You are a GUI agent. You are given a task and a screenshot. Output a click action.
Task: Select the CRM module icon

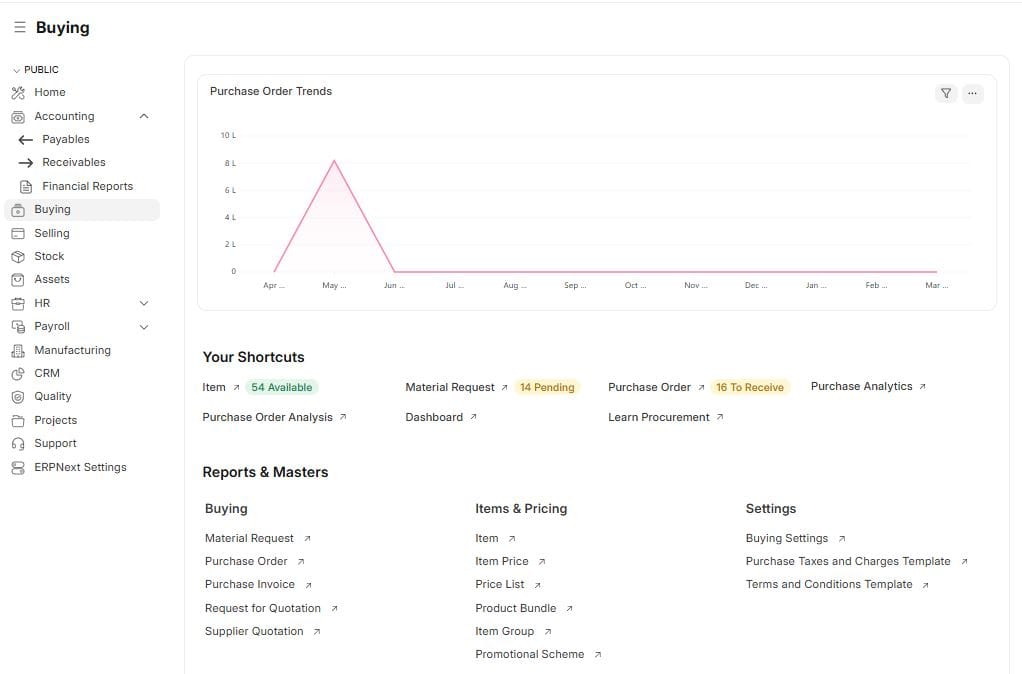(18, 373)
